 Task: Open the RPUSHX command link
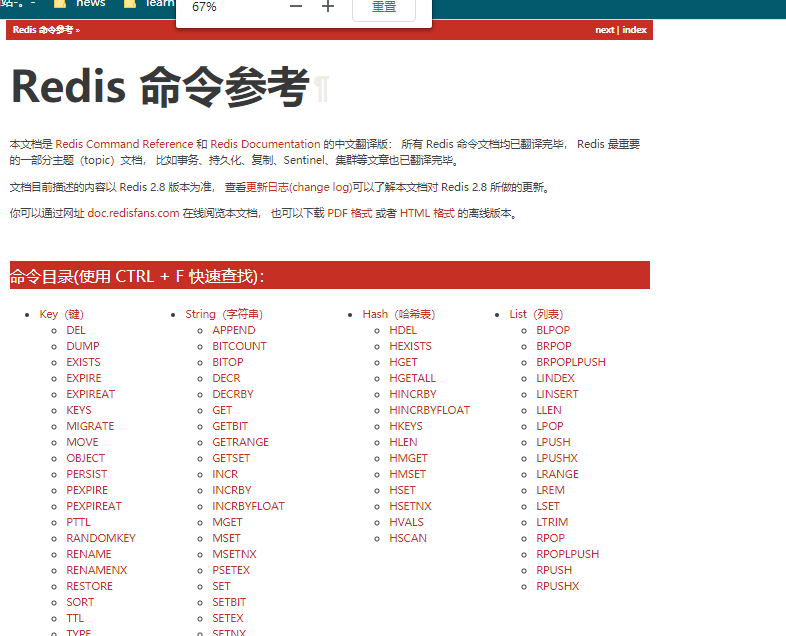click(x=557, y=587)
